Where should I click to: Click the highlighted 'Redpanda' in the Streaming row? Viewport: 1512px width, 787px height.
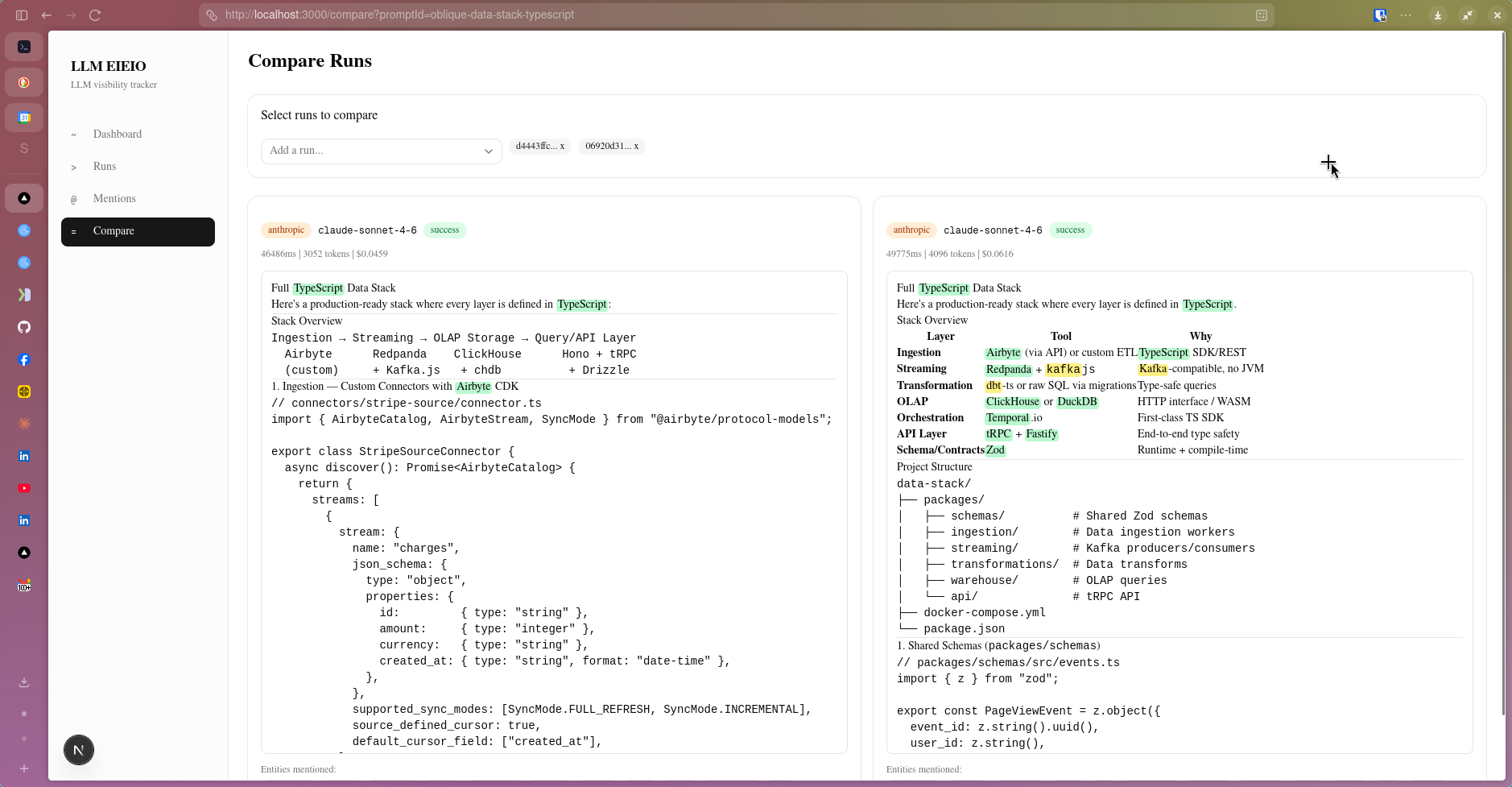pyautogui.click(x=1008, y=369)
